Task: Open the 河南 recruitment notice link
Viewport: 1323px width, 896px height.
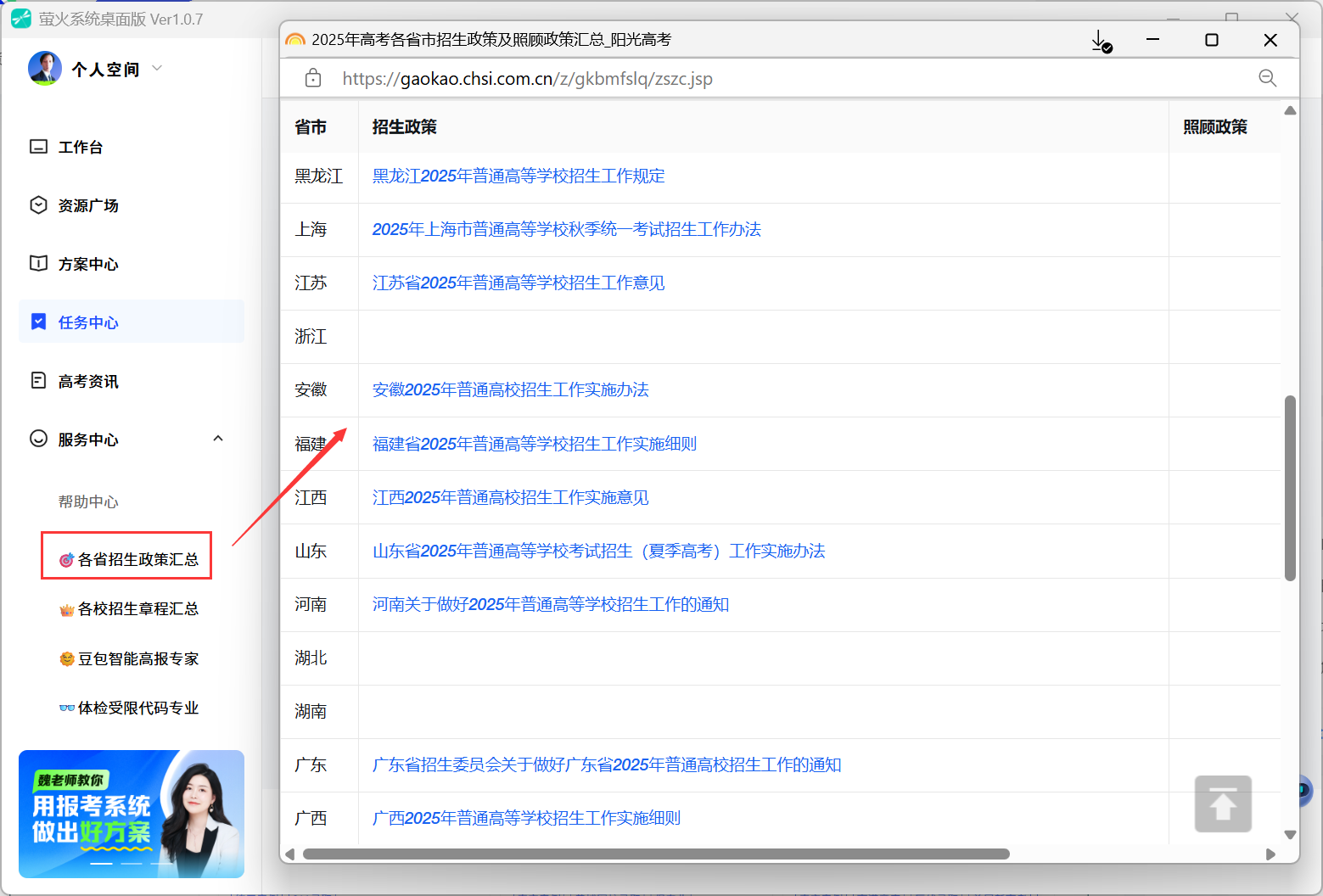Action: (551, 604)
